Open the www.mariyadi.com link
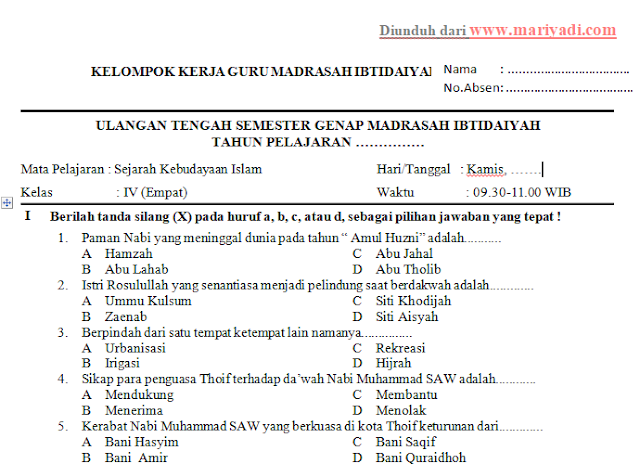640x464 pixels. [542, 30]
